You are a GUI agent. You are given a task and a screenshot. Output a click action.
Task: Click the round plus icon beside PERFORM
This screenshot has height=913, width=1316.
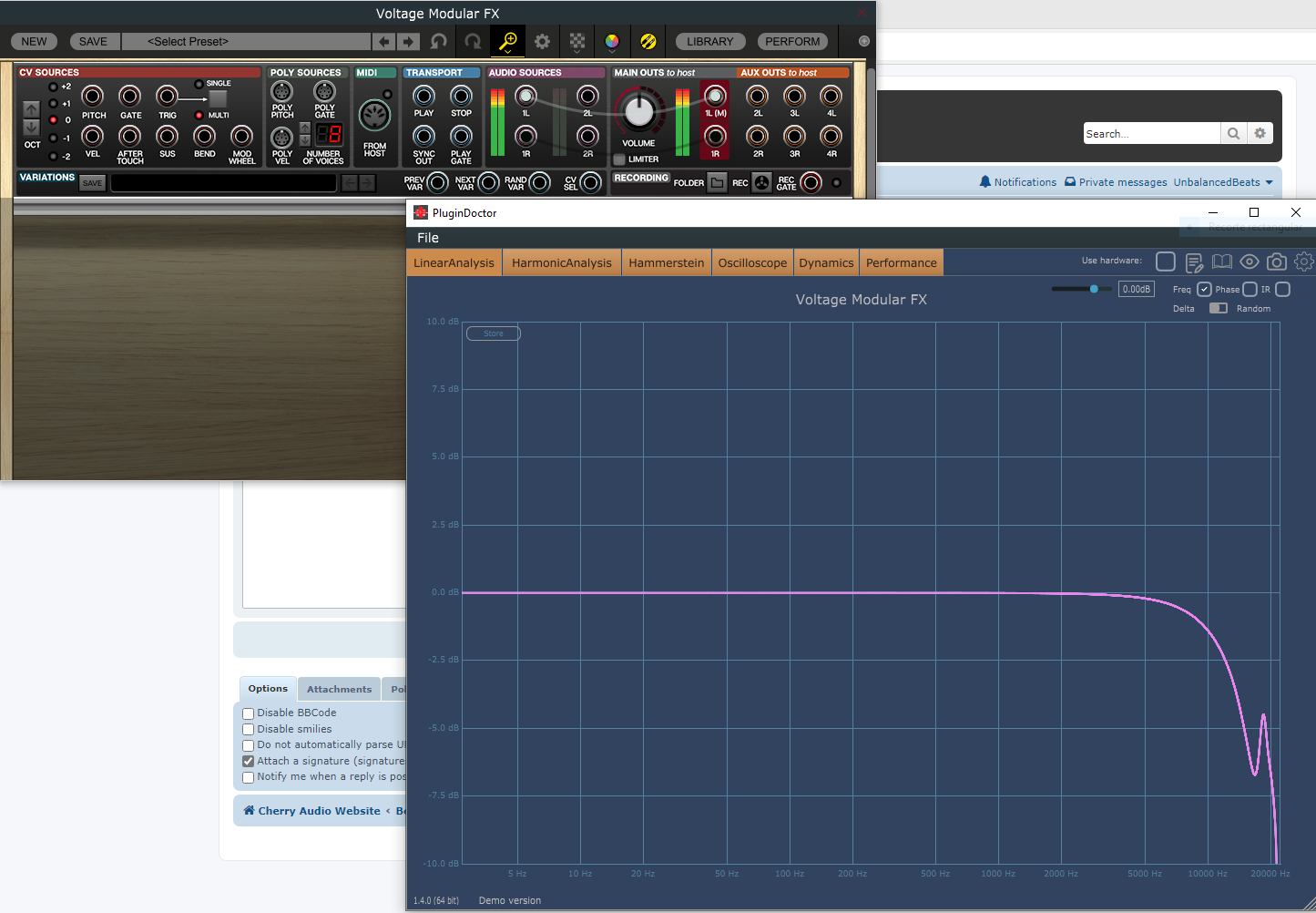click(864, 41)
